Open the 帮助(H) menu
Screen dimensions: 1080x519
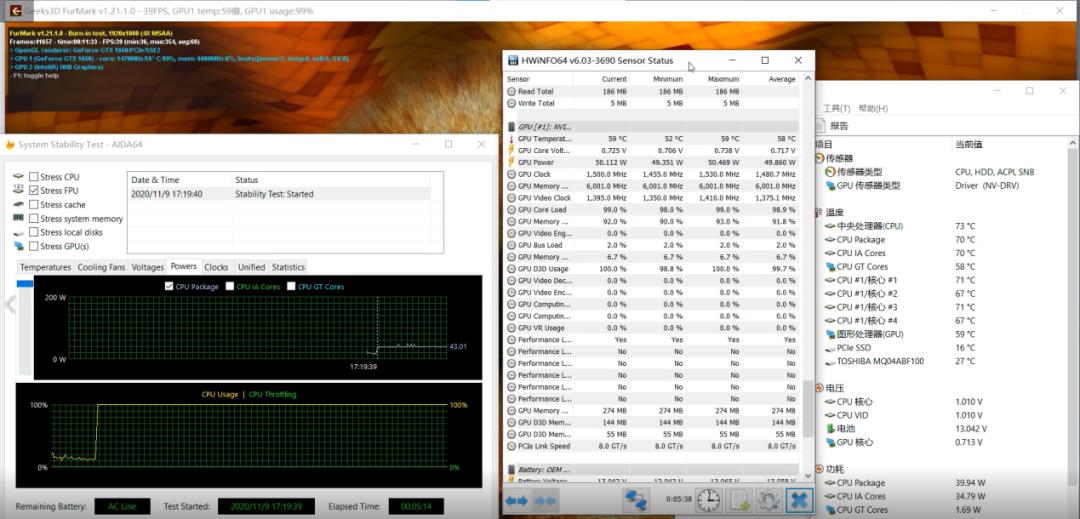point(873,109)
